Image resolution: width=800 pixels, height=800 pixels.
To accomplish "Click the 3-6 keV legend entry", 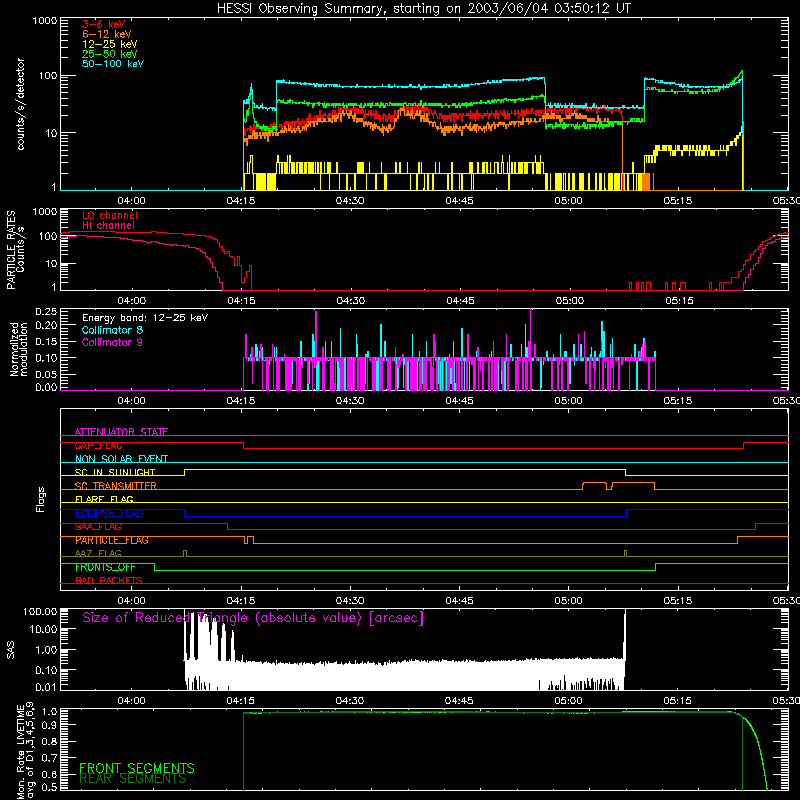I will [103, 24].
